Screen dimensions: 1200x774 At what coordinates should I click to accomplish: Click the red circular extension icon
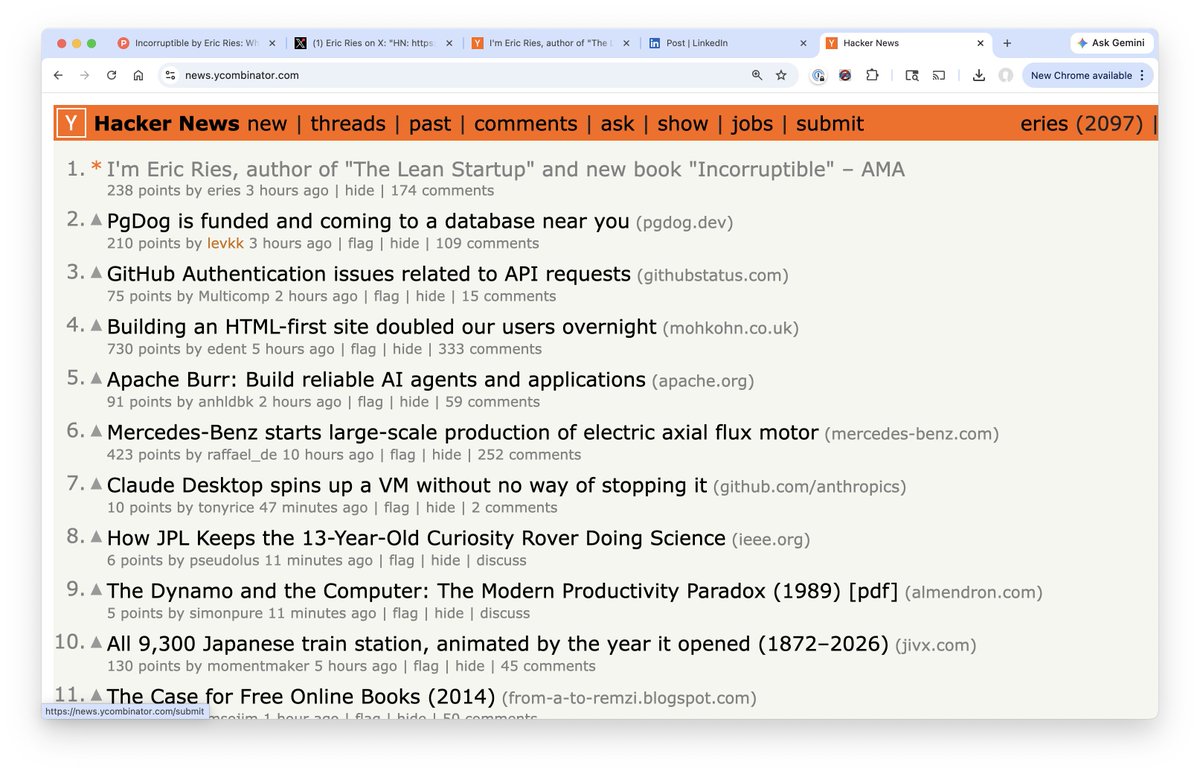(845, 75)
